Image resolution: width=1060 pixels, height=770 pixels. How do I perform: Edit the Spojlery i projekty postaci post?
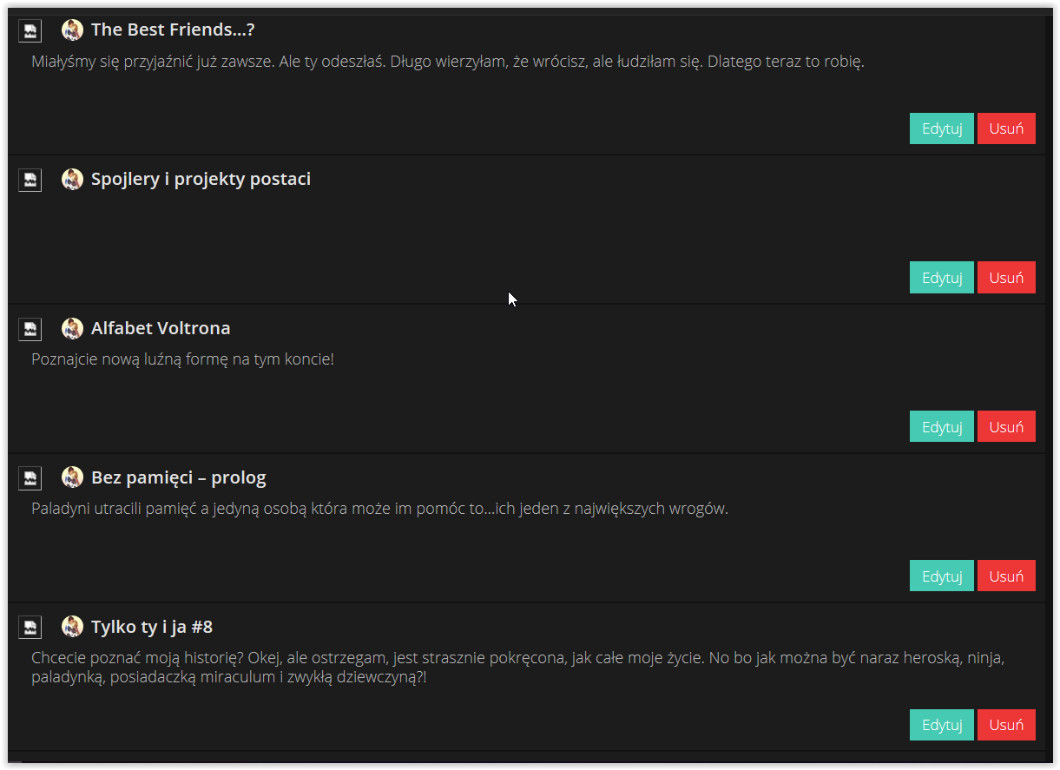pos(941,278)
